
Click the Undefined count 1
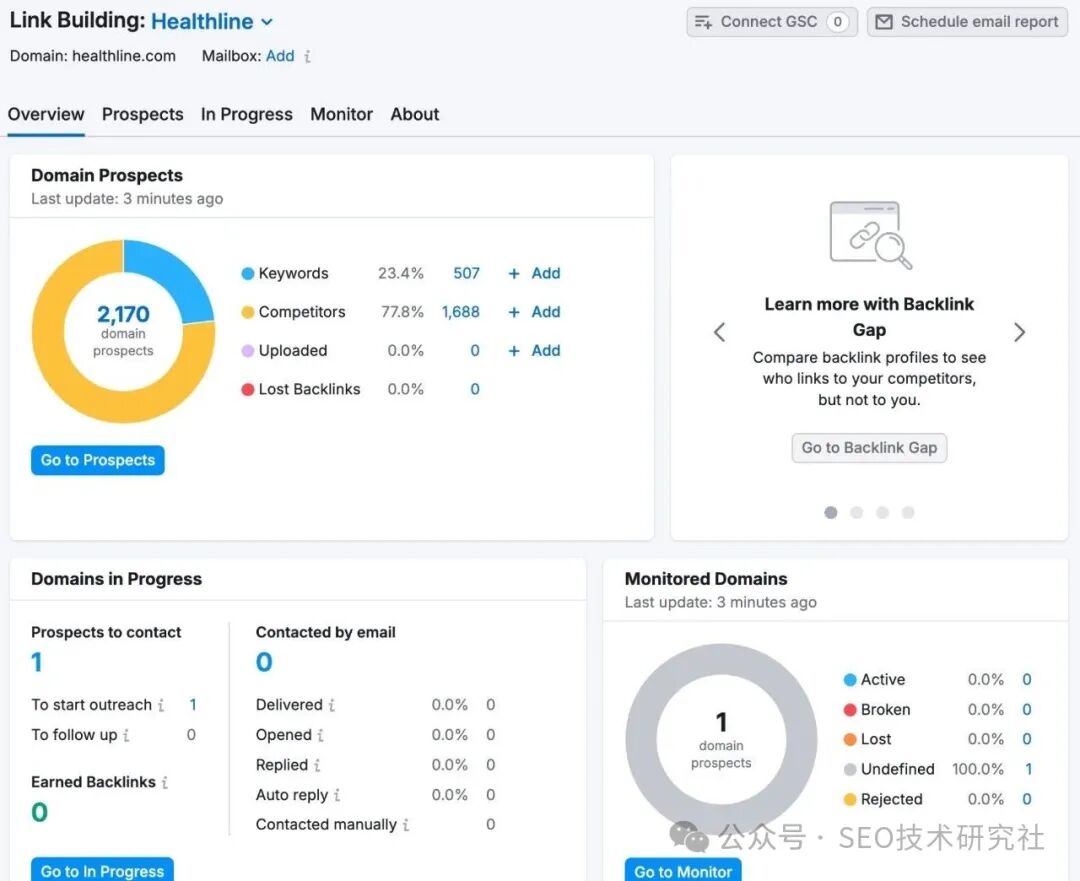click(x=1028, y=769)
